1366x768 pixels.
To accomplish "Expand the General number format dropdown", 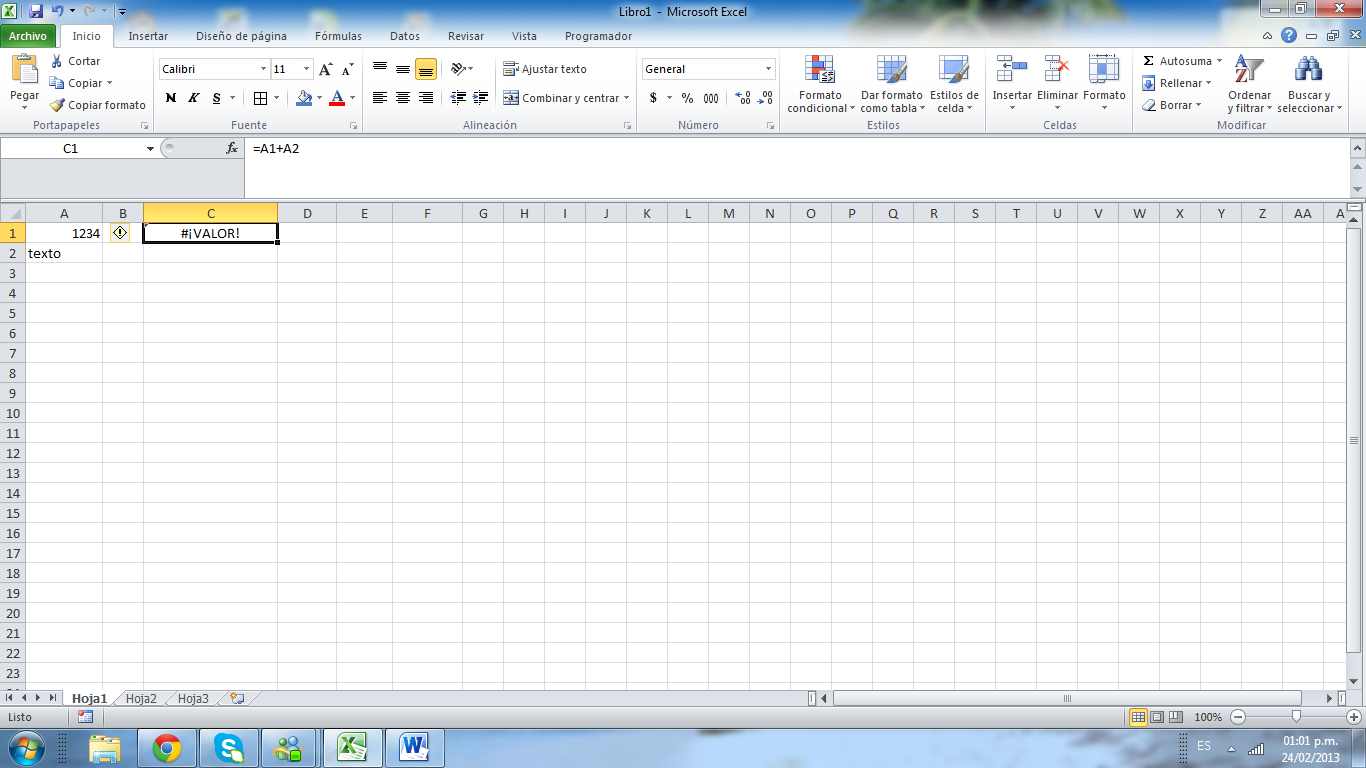I will click(768, 69).
